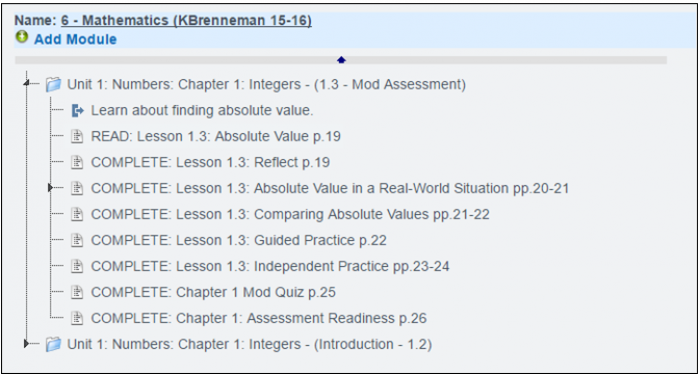
Task: Click document icon beside Assessment Readiness p.26
Action: (78, 319)
